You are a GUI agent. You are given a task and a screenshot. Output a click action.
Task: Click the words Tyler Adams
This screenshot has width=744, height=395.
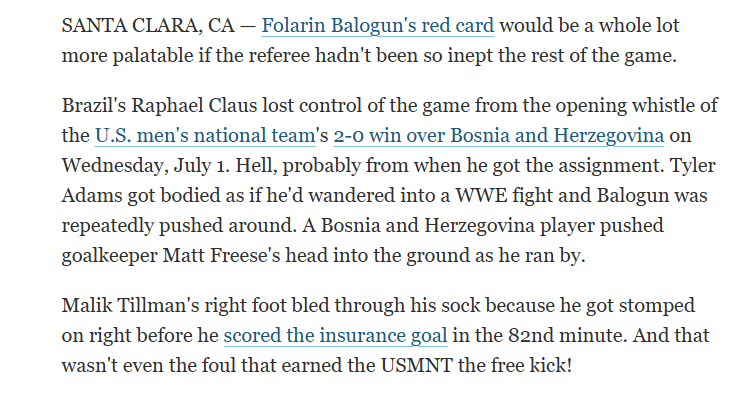693,166
